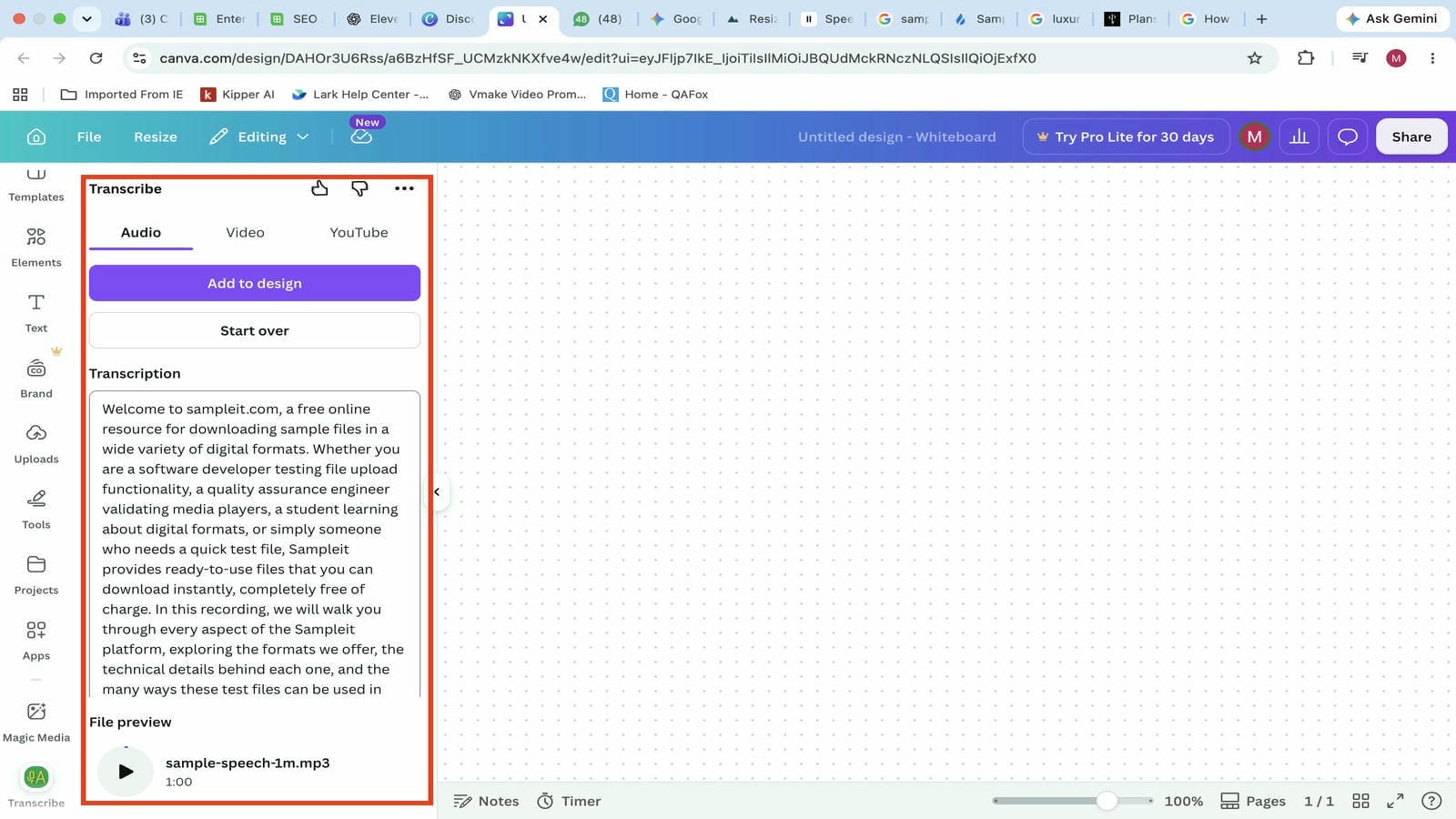Click inside the Transcription text box
This screenshot has height=819, width=1456.
pos(255,544)
